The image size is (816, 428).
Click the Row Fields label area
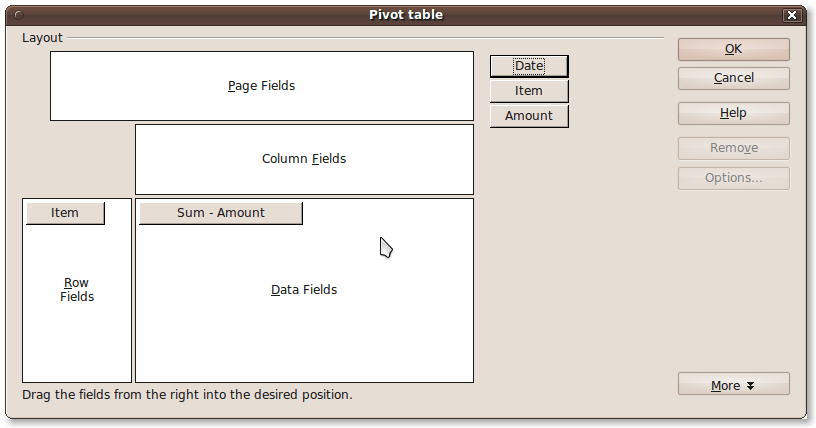point(77,290)
